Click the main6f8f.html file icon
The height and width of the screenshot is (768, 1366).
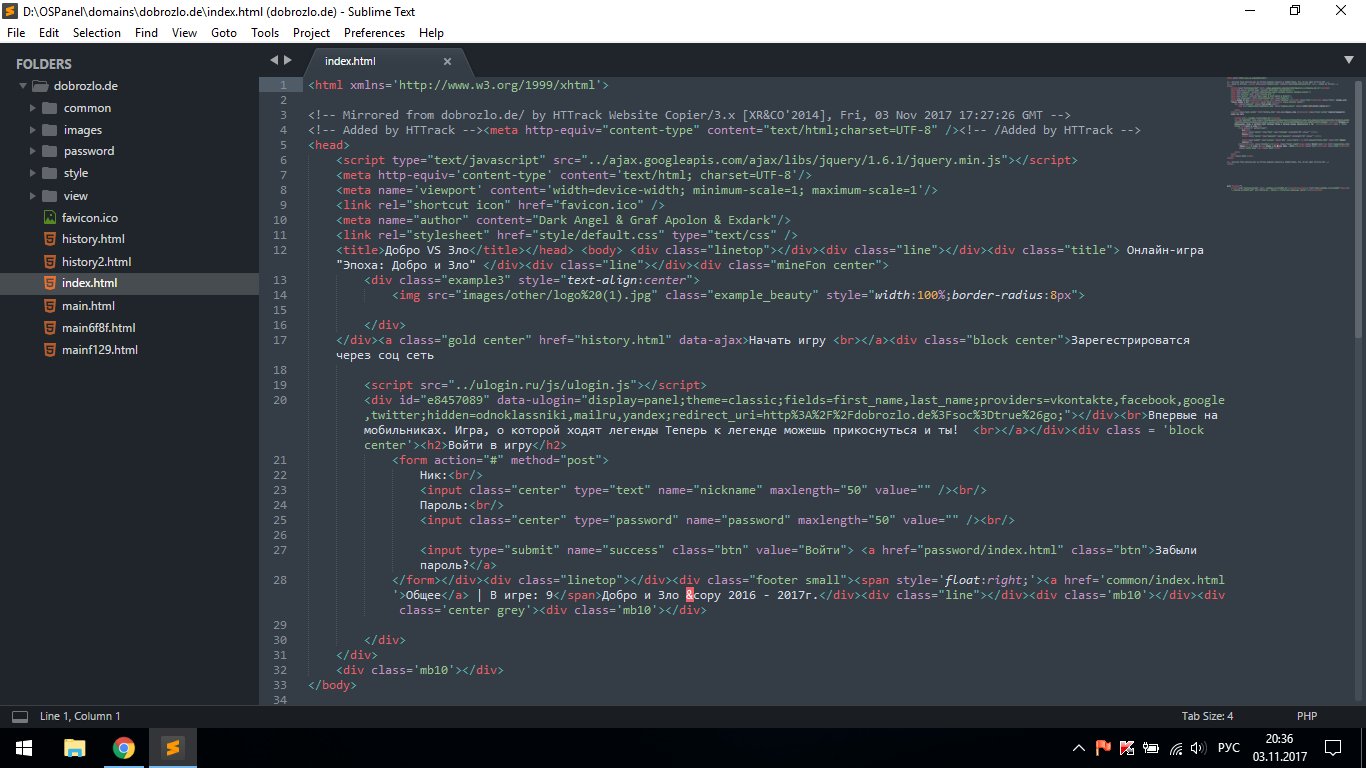pyautogui.click(x=50, y=328)
